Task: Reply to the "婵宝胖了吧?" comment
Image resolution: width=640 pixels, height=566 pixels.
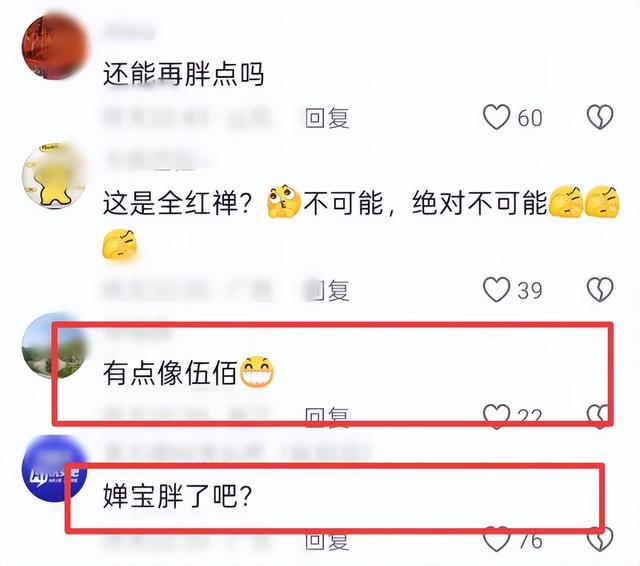Action: (327, 541)
